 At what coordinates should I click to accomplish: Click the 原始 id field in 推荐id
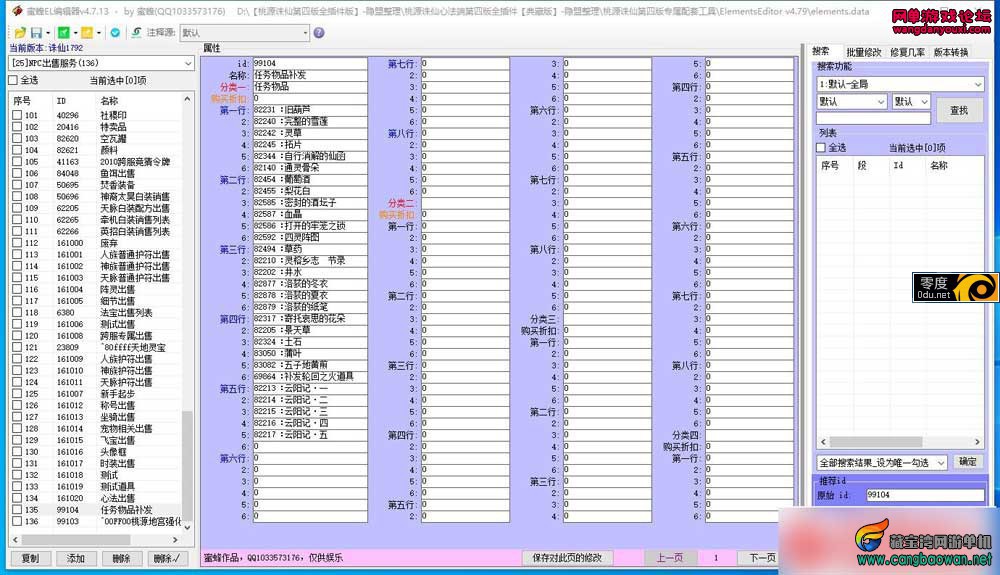925,495
